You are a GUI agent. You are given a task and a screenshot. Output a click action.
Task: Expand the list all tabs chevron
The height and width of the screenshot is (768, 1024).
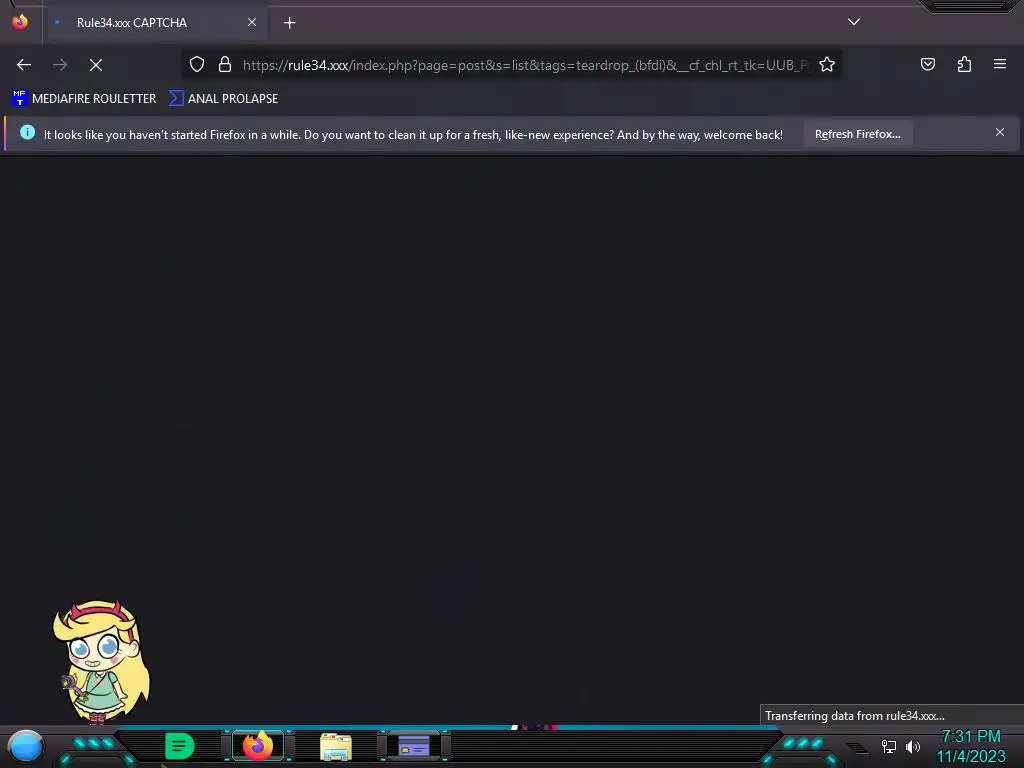click(x=854, y=22)
